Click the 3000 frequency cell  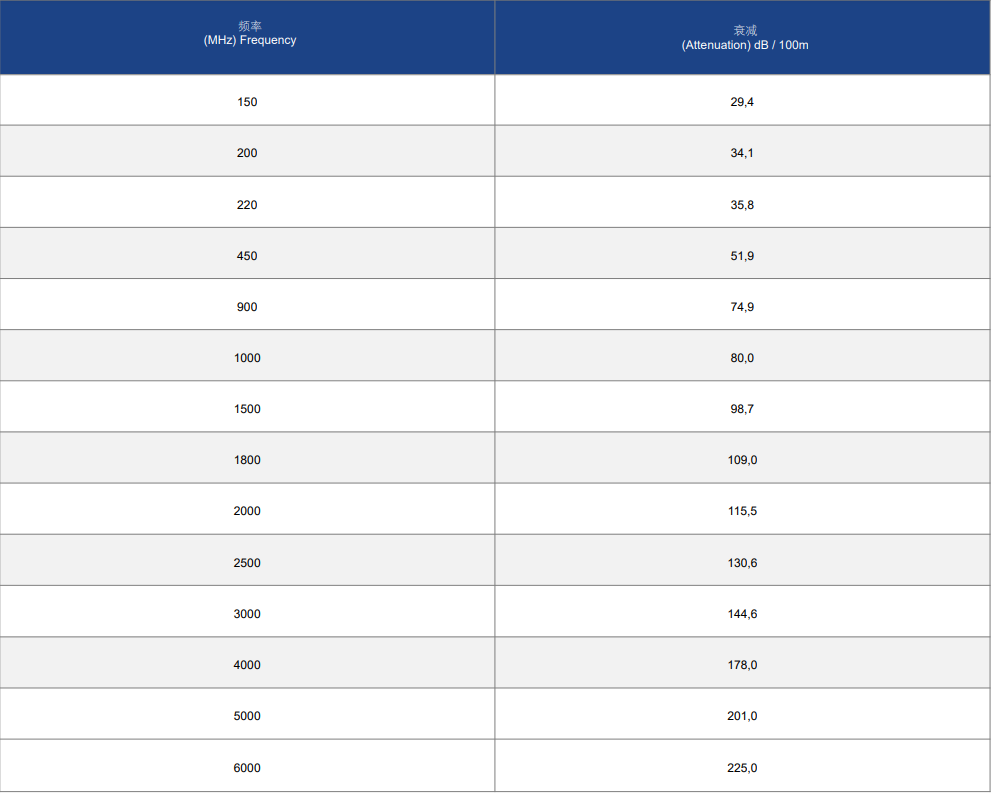tap(247, 611)
